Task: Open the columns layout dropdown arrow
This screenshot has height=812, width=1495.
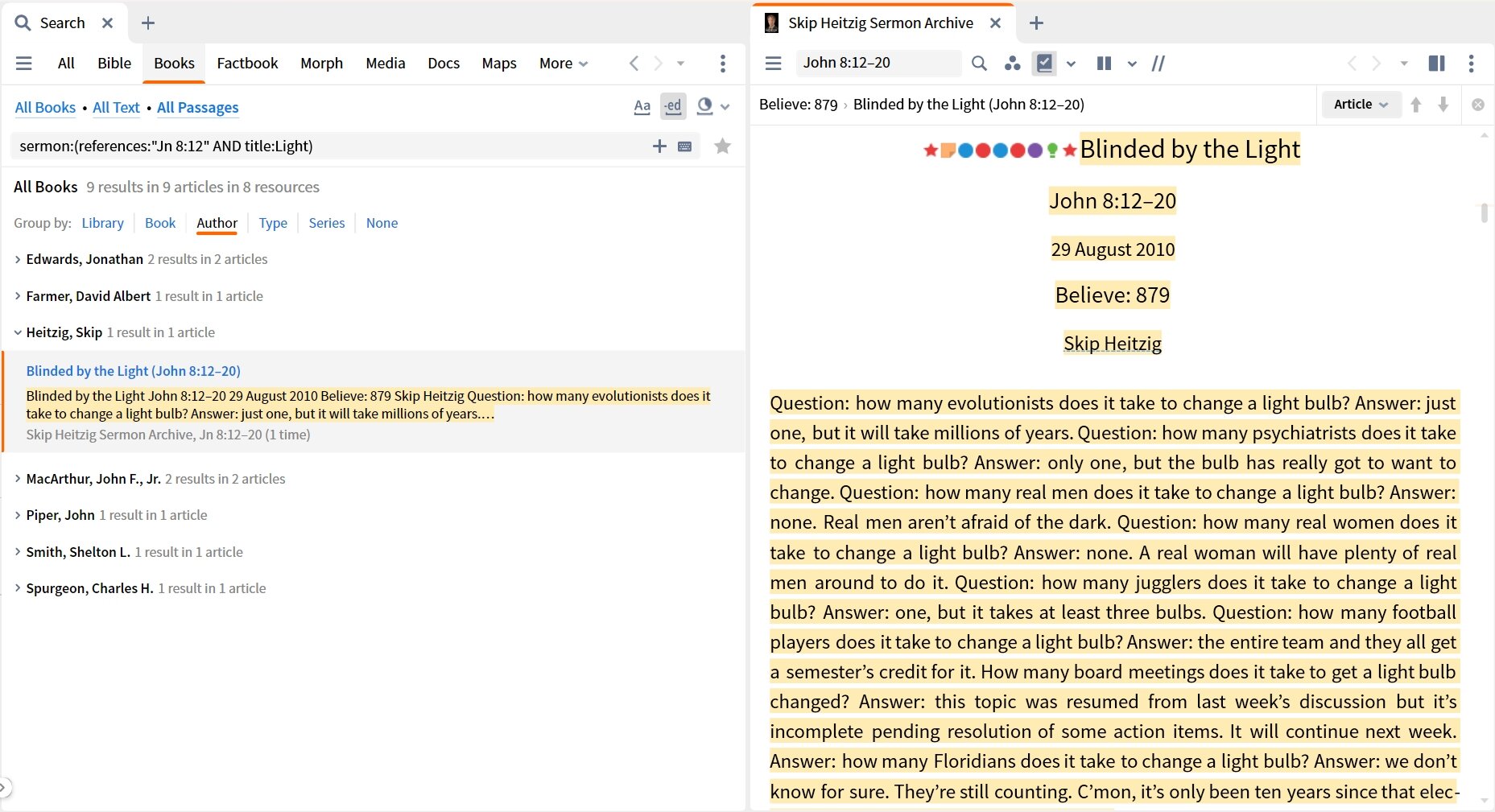Action: [x=1132, y=64]
